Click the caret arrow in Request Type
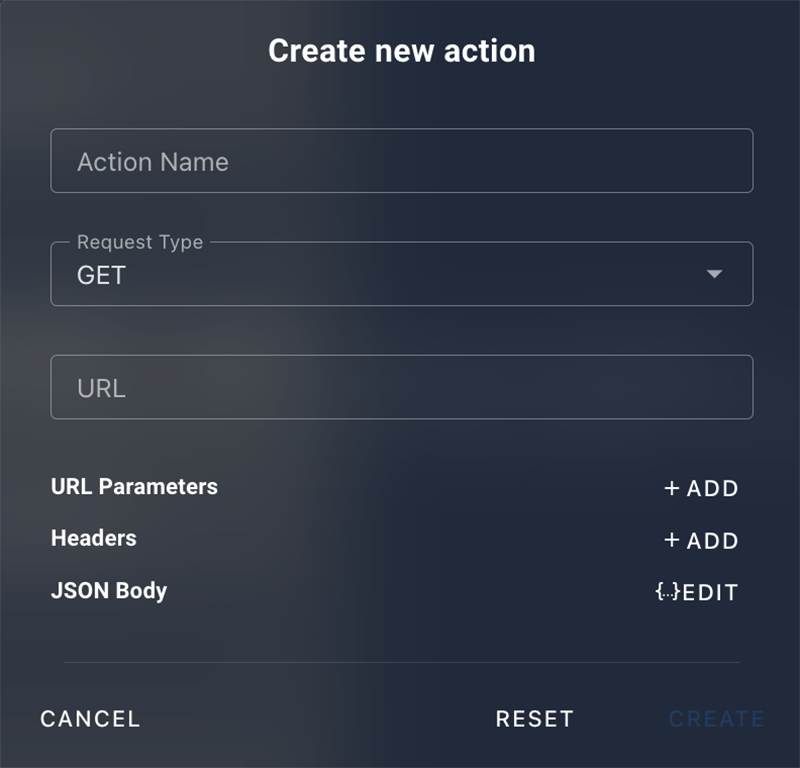 click(714, 274)
